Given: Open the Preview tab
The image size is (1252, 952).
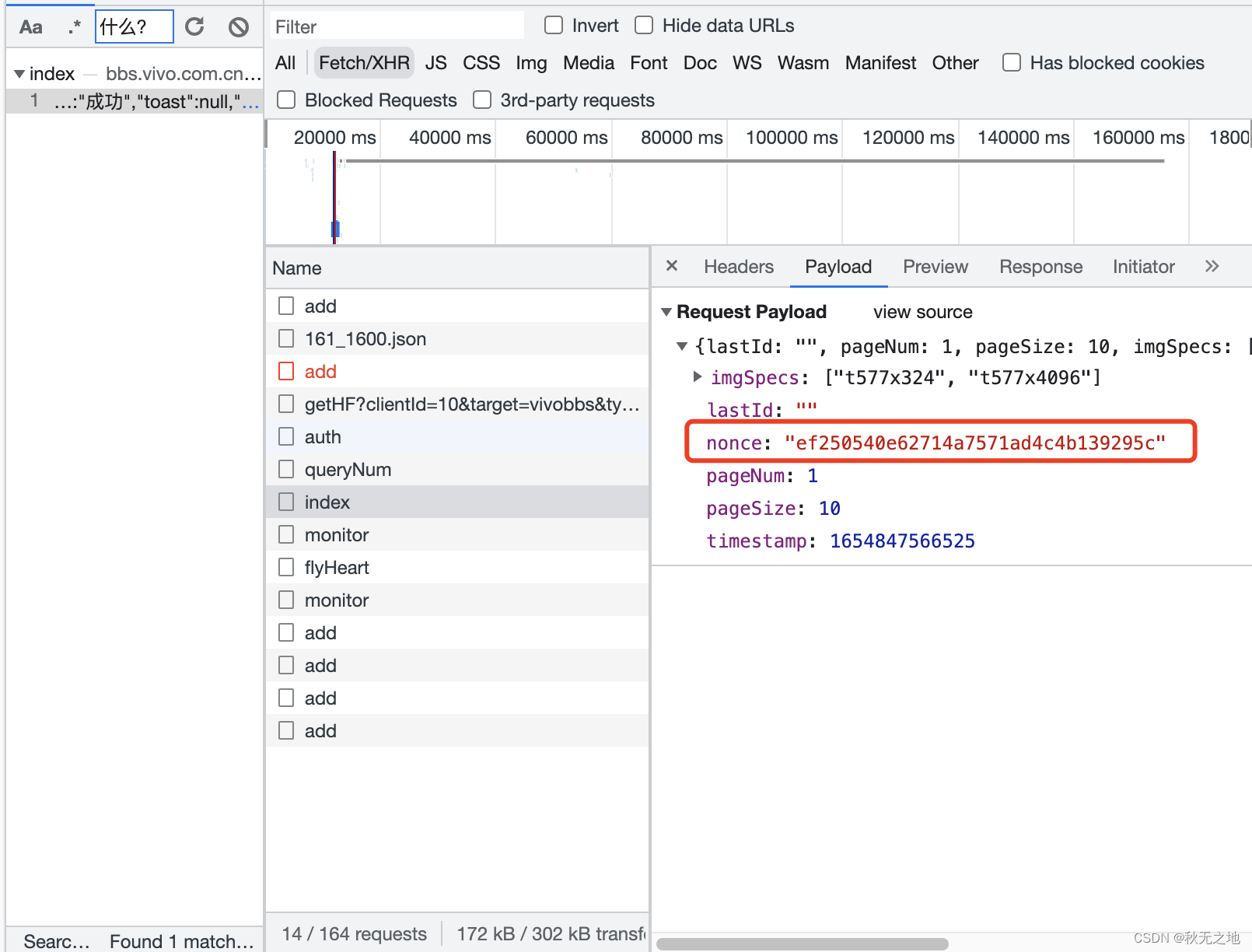Looking at the screenshot, I should [x=936, y=267].
